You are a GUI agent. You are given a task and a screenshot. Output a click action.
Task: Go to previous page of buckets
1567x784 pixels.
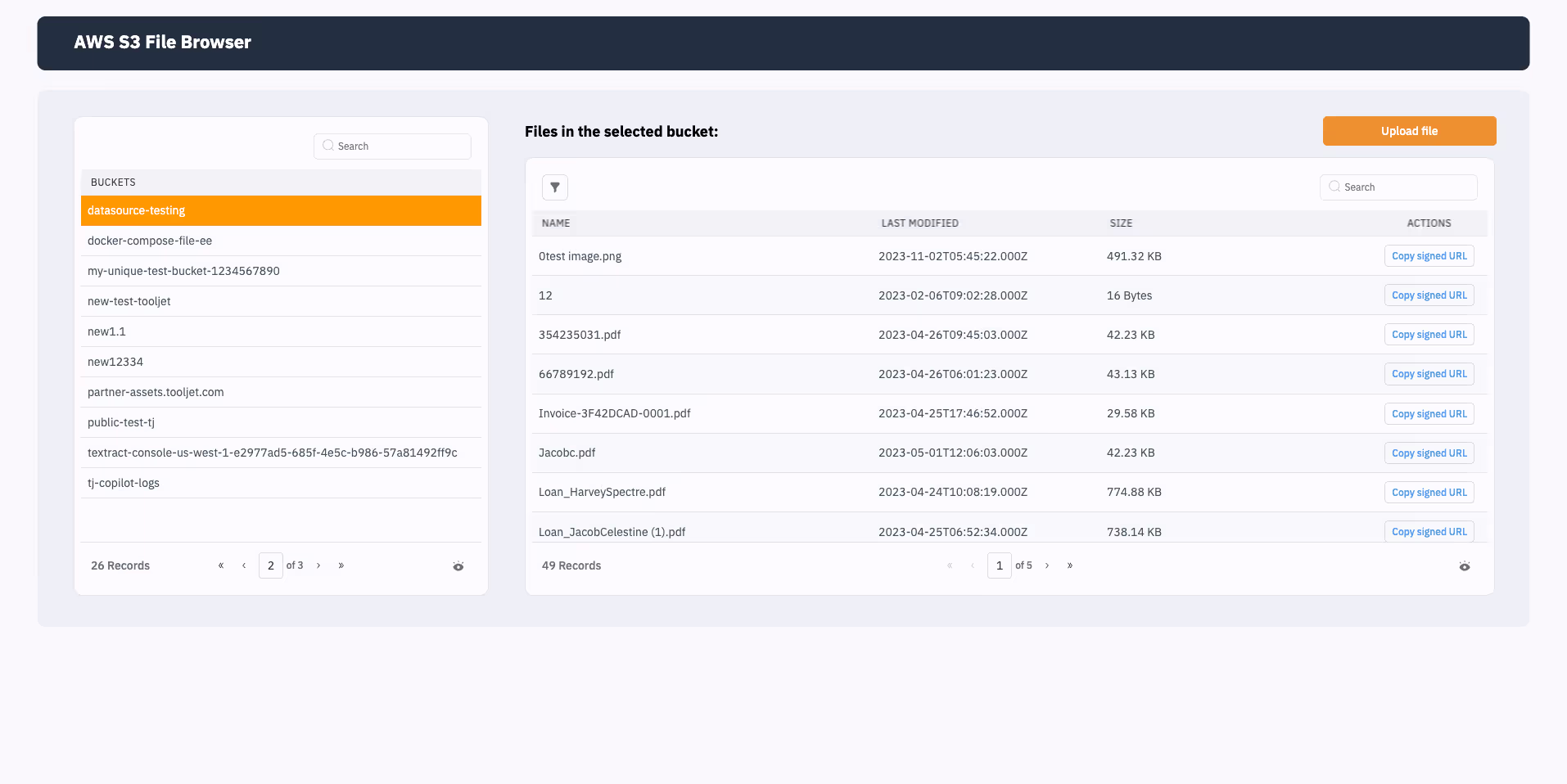click(244, 565)
